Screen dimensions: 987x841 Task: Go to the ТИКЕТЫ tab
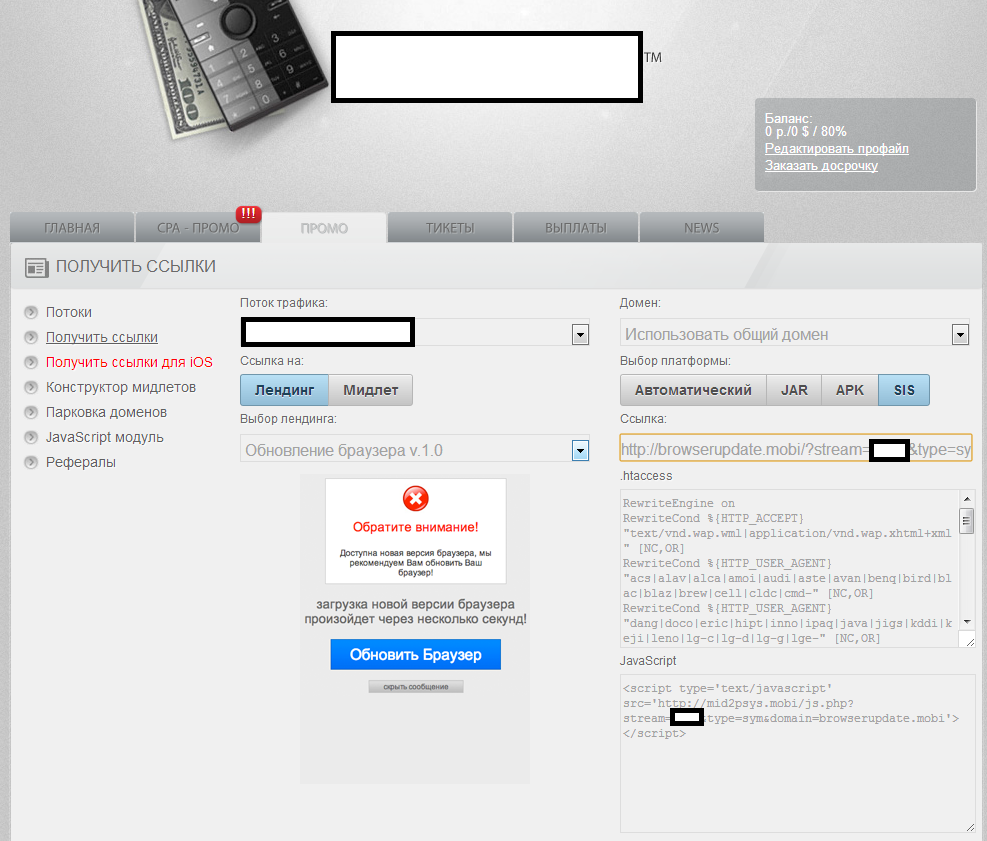[x=450, y=228]
